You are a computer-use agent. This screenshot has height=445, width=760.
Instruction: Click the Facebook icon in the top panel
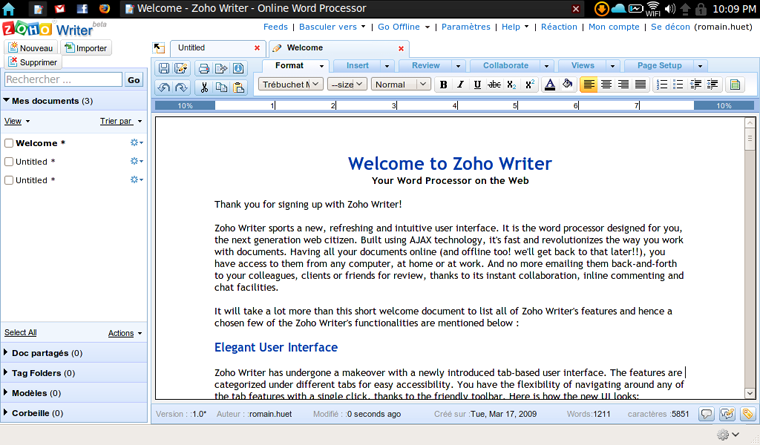point(82,9)
